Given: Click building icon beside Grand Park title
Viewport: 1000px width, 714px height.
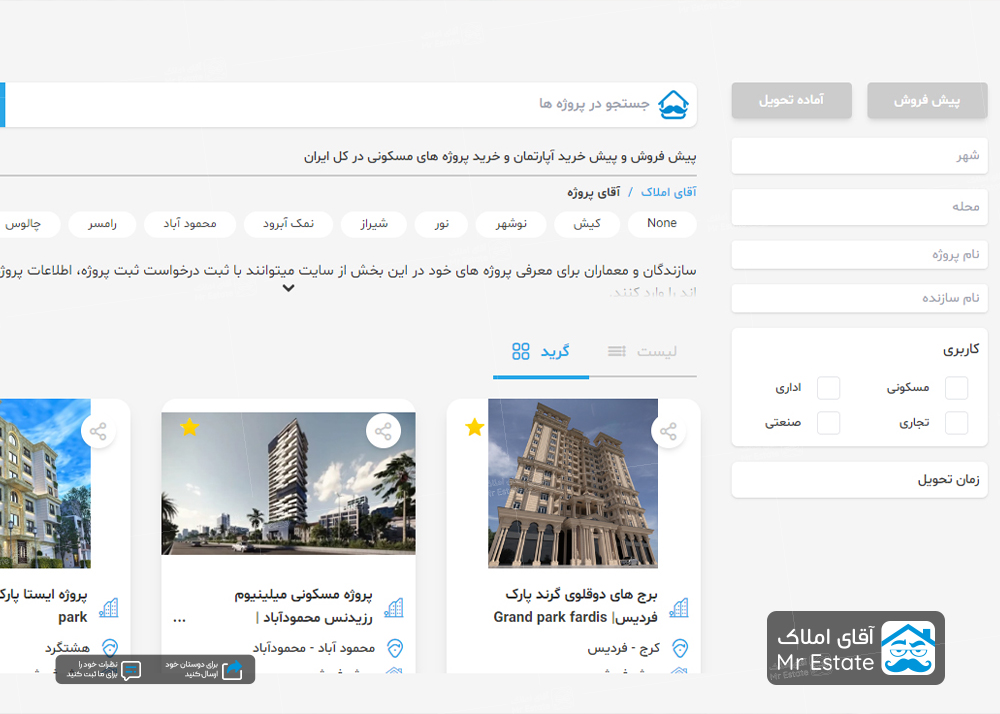Looking at the screenshot, I should tap(679, 608).
